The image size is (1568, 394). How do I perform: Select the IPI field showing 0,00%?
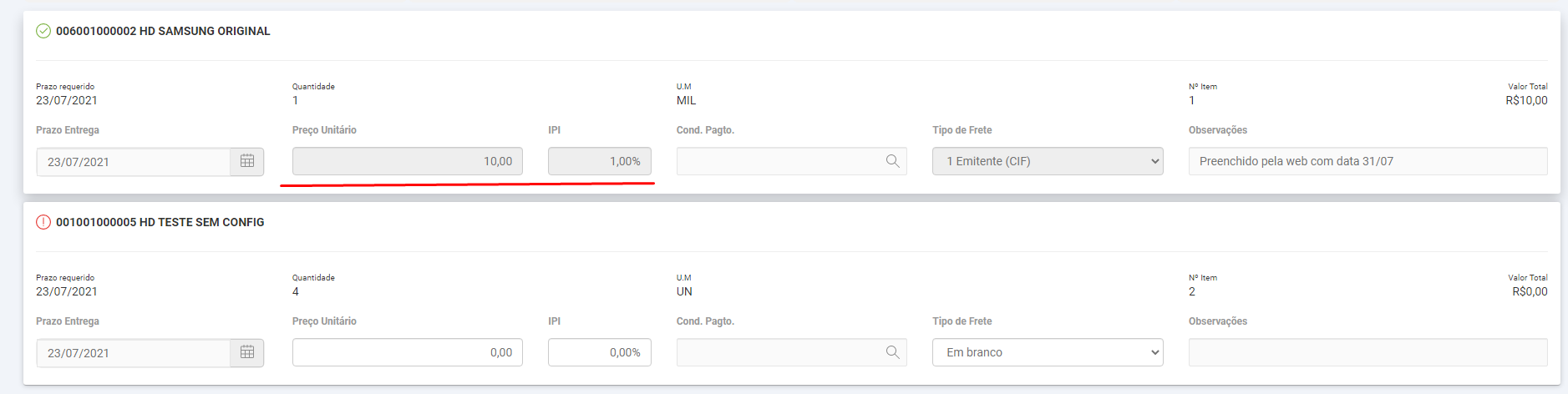(x=599, y=352)
